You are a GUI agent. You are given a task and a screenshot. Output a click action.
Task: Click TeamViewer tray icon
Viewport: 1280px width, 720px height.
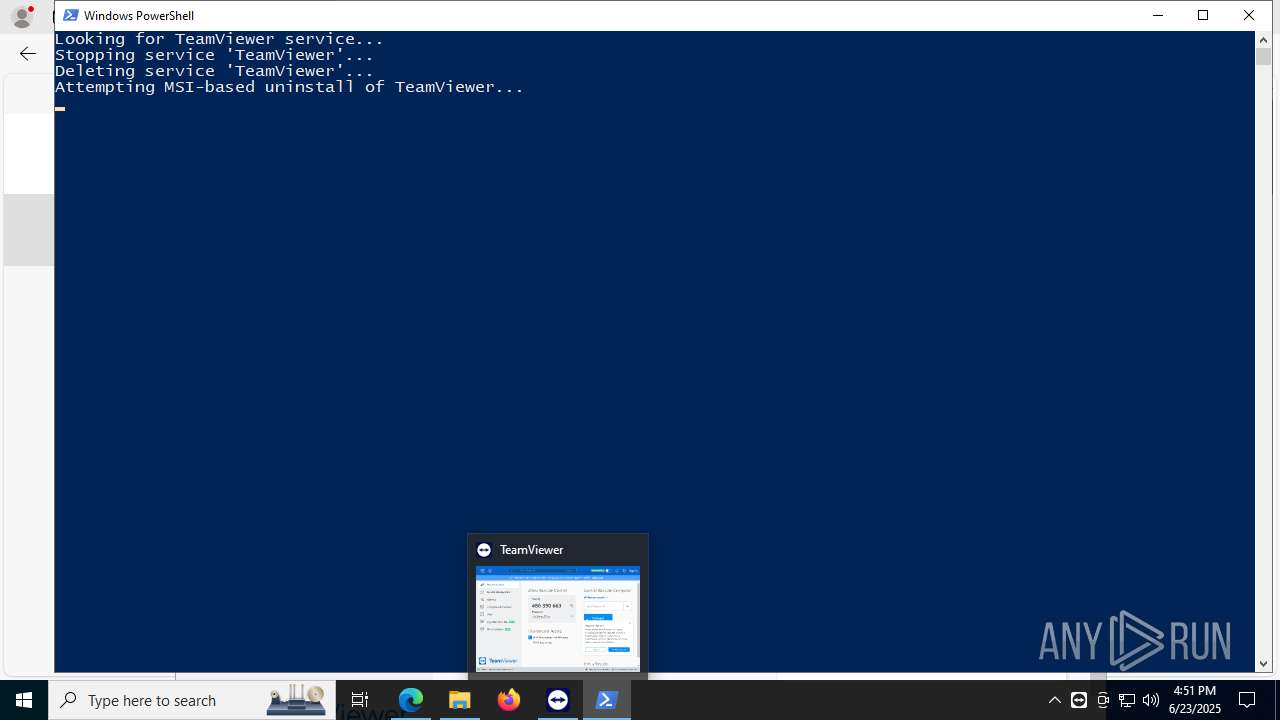click(x=1078, y=700)
